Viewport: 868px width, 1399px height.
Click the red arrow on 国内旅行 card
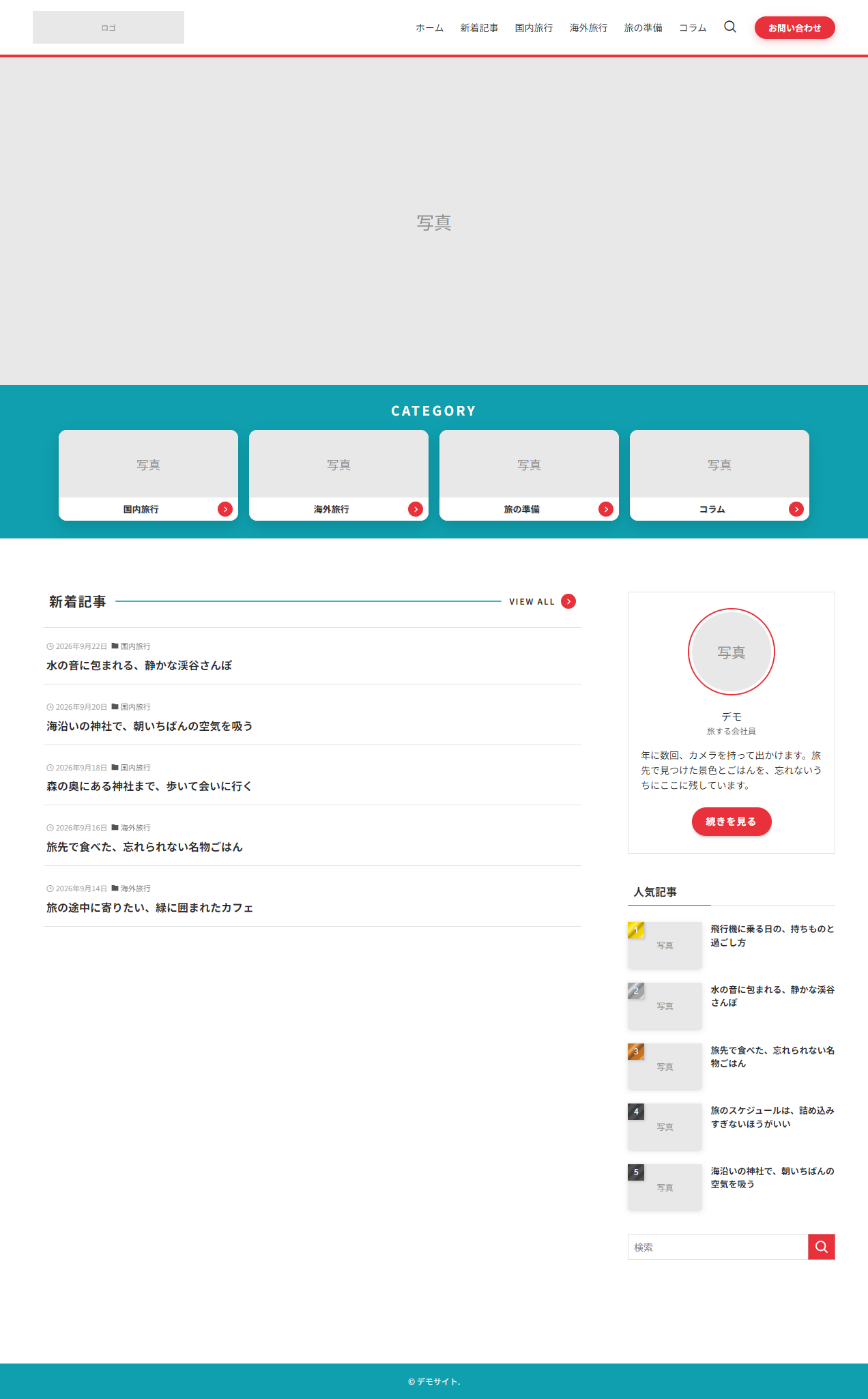(x=225, y=509)
